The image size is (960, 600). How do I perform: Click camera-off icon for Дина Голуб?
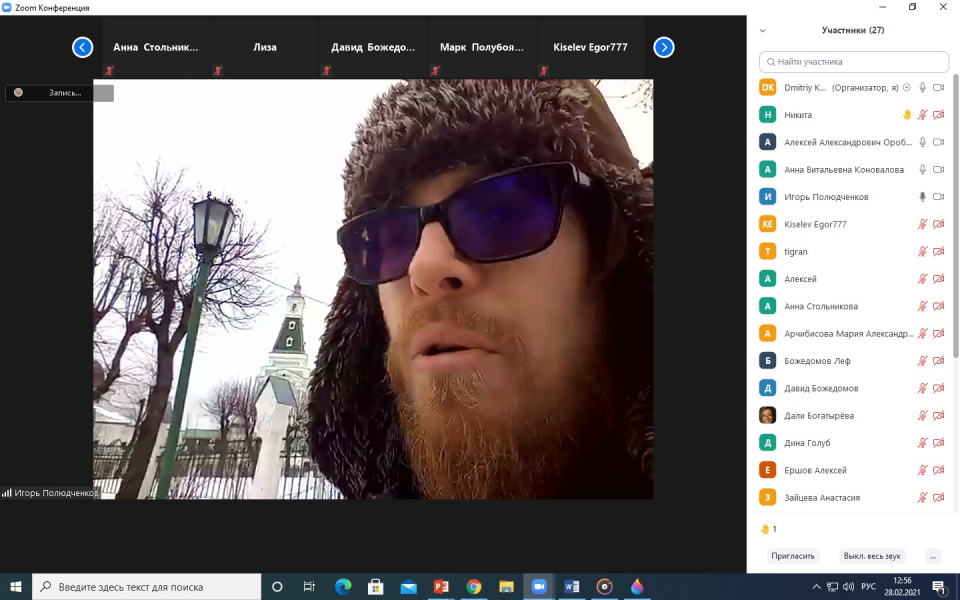point(939,443)
